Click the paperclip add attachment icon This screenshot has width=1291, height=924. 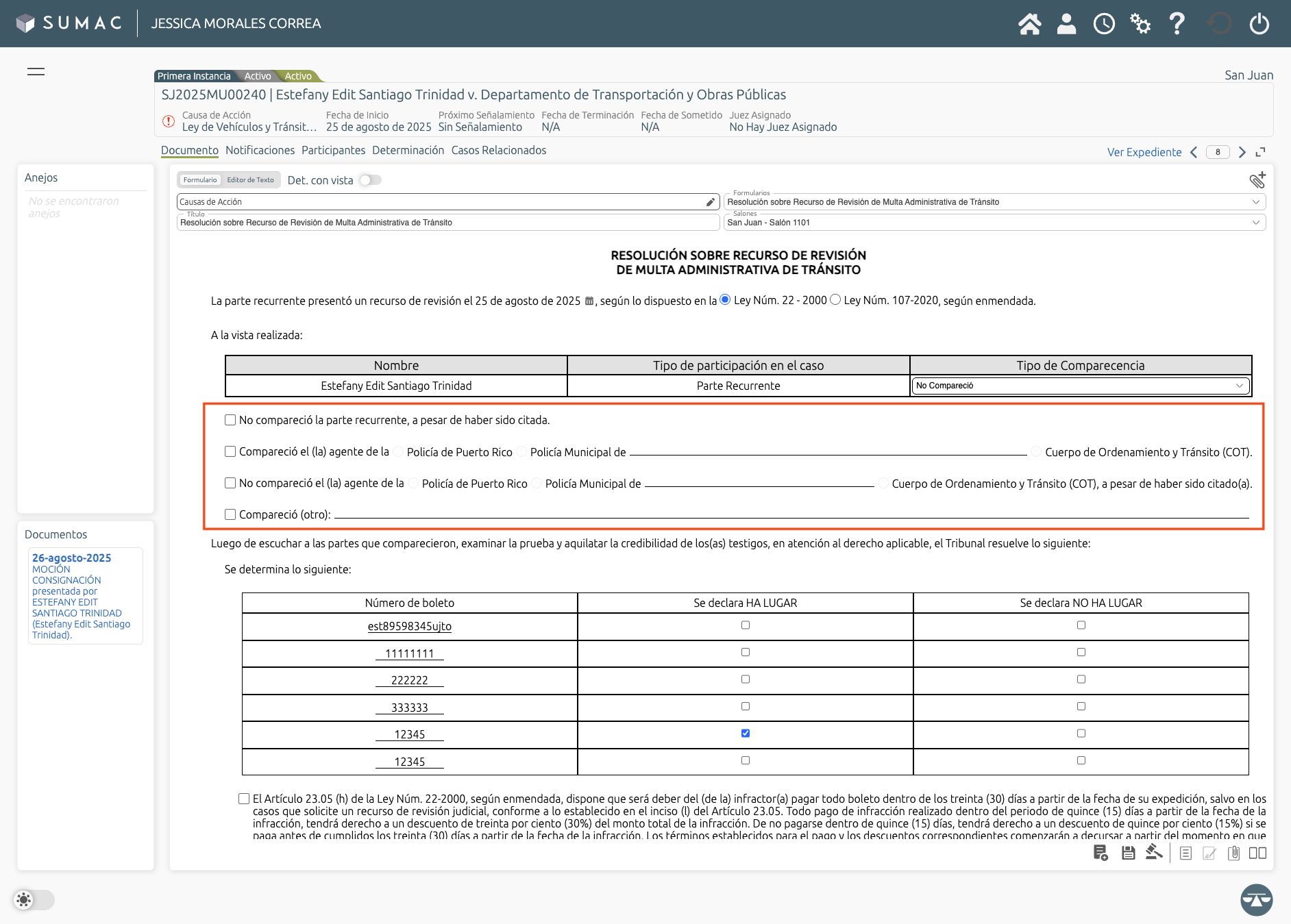(1257, 180)
